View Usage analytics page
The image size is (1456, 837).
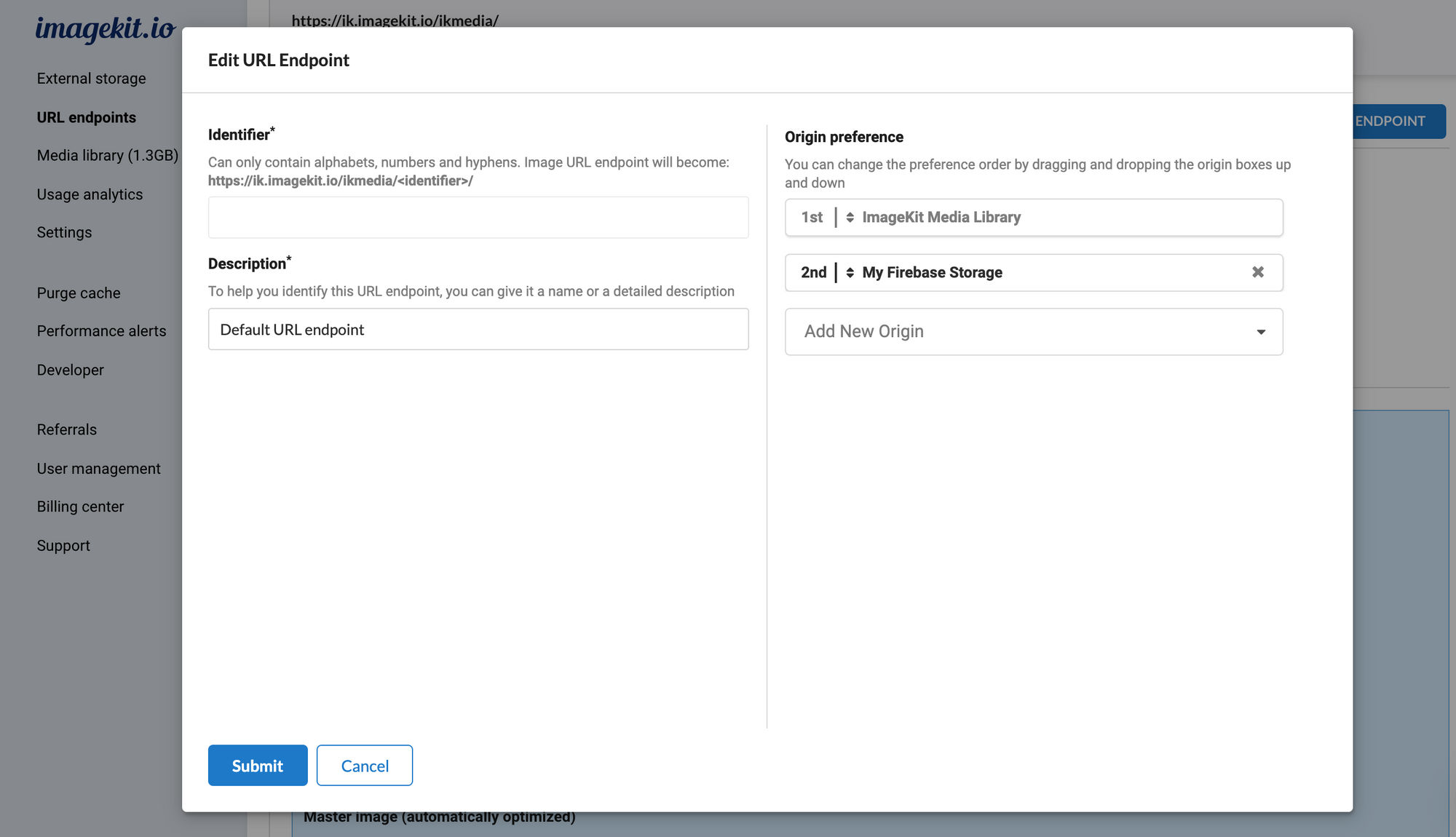pos(90,194)
